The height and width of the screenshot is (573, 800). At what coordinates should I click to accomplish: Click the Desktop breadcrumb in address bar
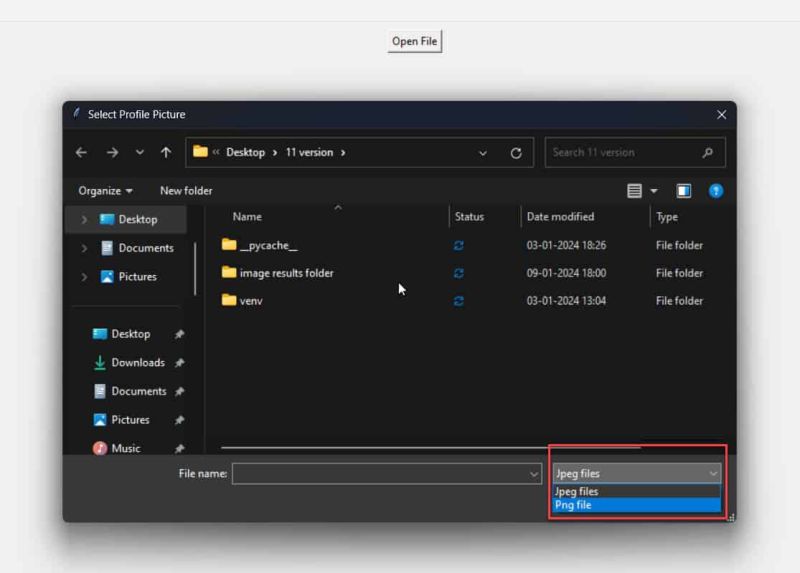tap(245, 152)
